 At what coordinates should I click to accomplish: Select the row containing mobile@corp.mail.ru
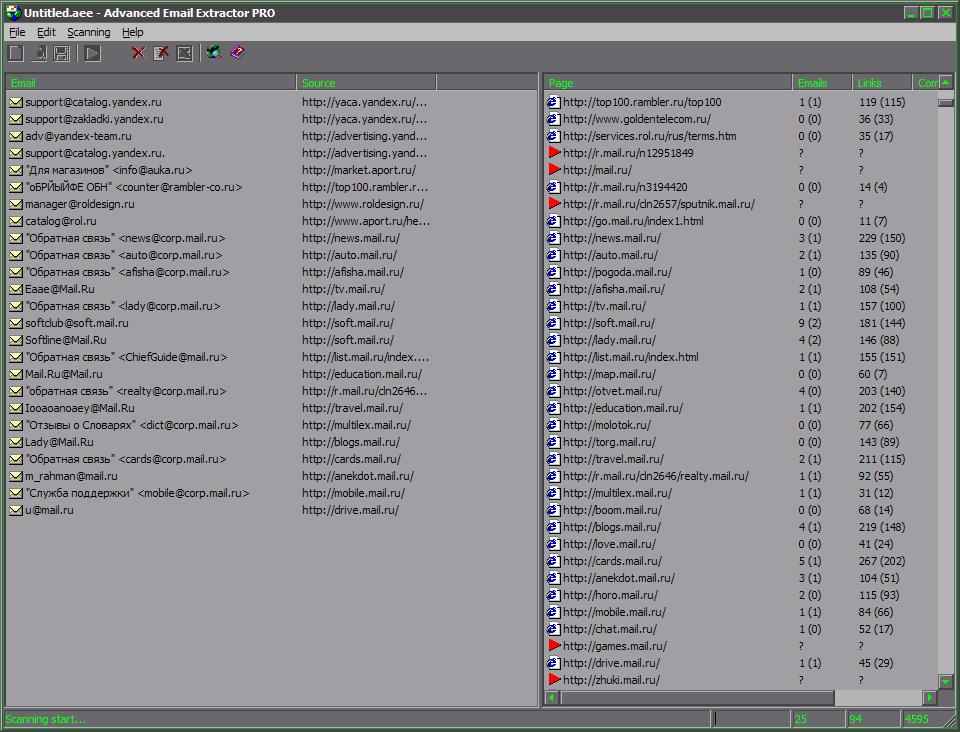tap(137, 493)
